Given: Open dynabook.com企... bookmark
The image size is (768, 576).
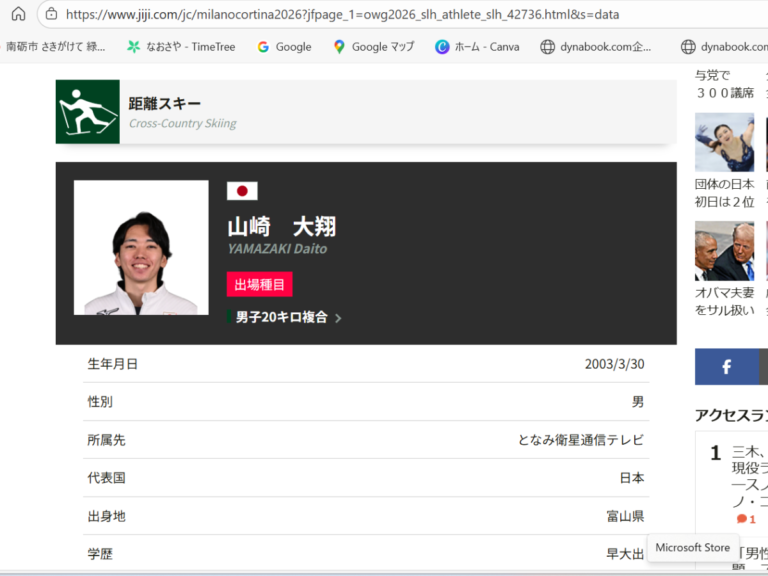Looking at the screenshot, I should point(596,47).
